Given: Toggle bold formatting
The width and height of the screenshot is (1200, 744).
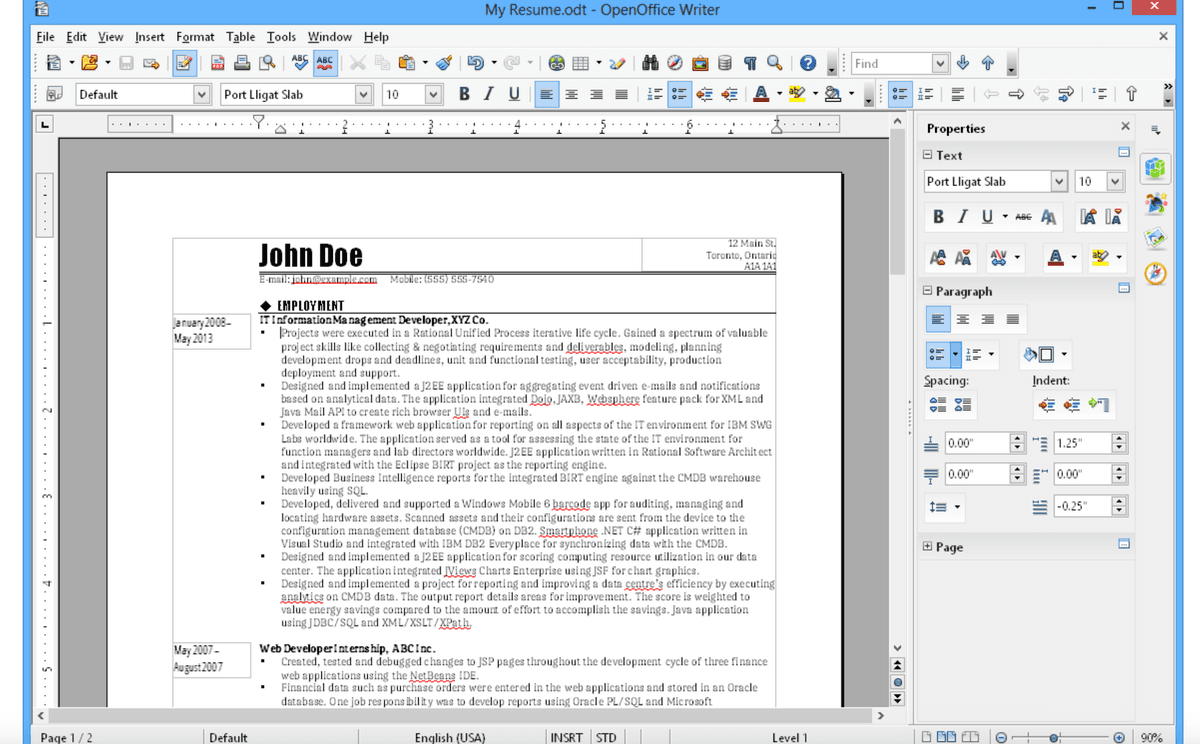Looking at the screenshot, I should pyautogui.click(x=463, y=93).
